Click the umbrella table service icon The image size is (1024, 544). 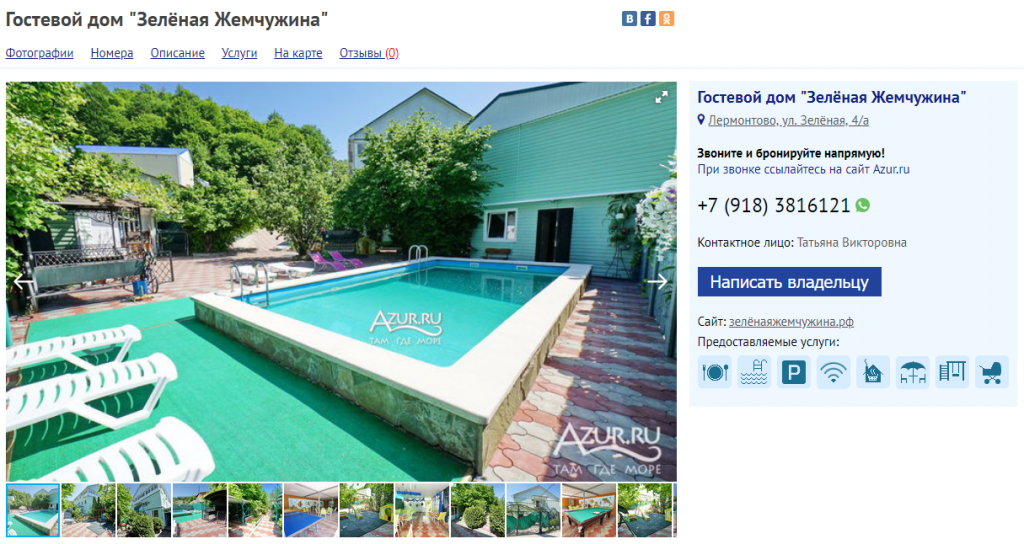coord(912,372)
